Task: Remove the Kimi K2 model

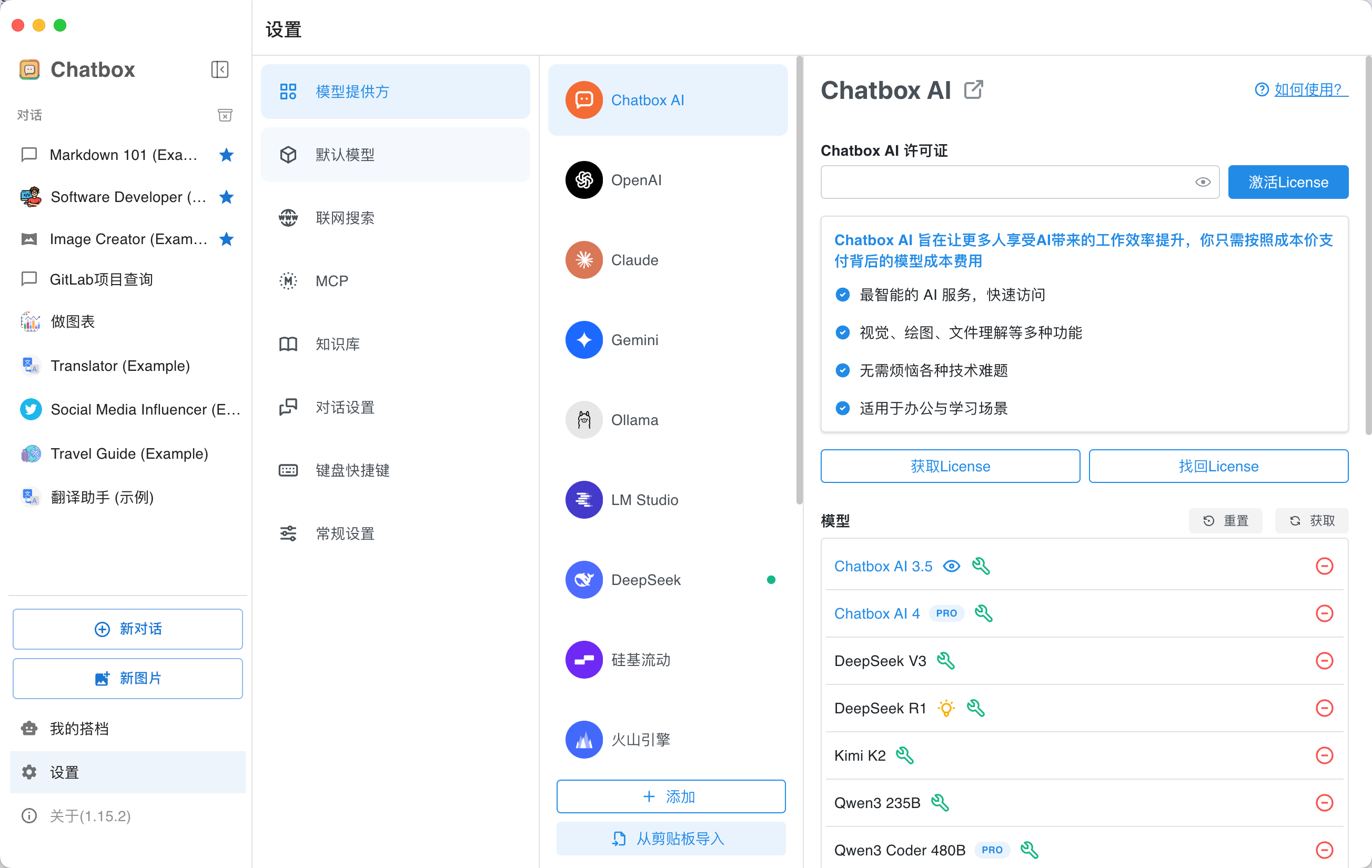Action: (x=1324, y=755)
